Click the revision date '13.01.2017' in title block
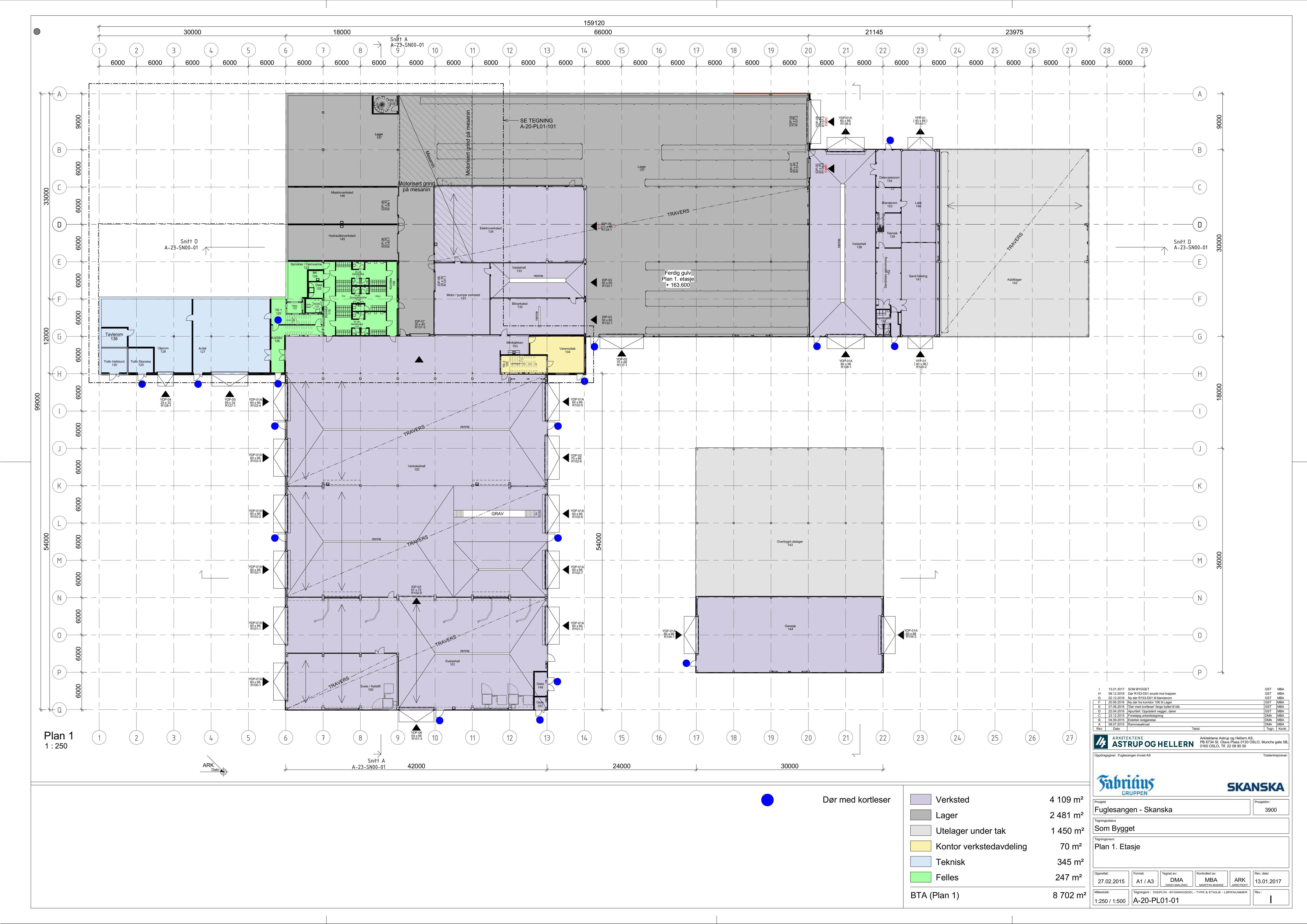This screenshot has width=1307, height=924. [x=1268, y=881]
